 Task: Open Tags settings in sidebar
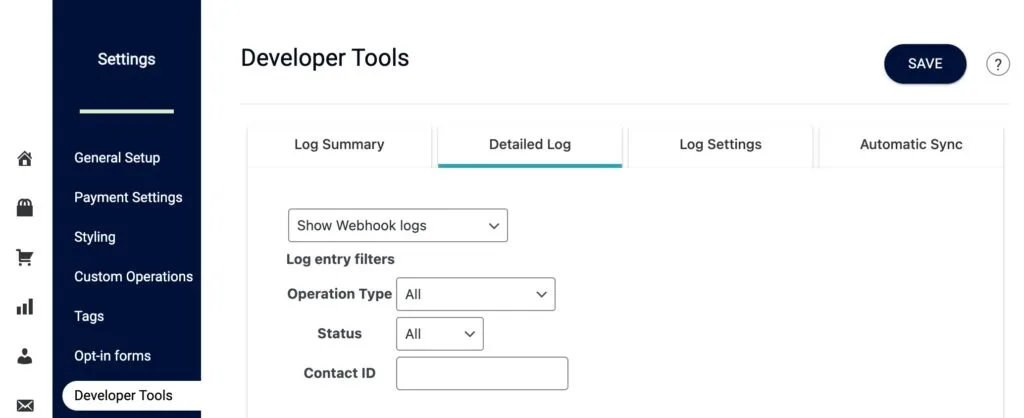coord(89,316)
